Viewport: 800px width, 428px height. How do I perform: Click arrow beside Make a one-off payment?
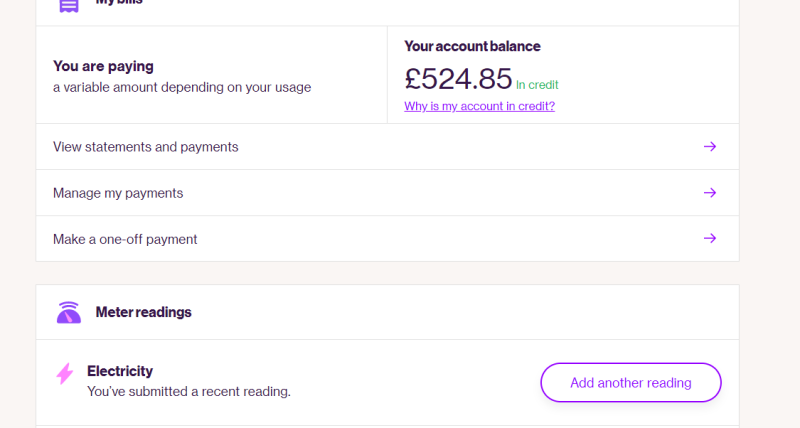(710, 238)
